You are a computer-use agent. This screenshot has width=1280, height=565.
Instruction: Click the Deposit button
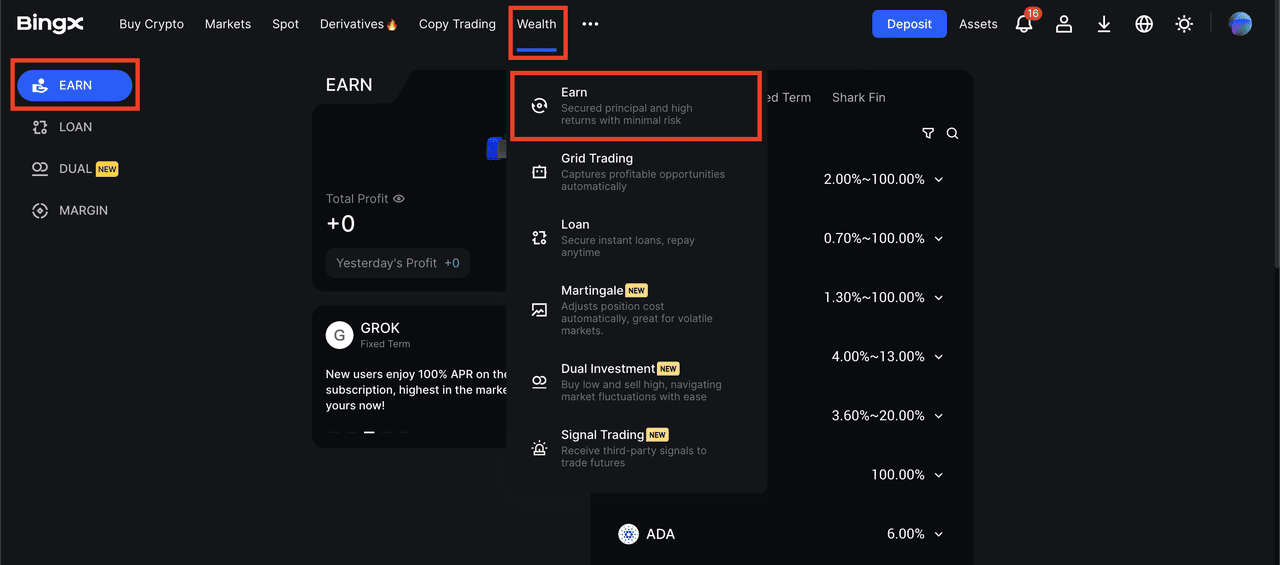coord(909,24)
